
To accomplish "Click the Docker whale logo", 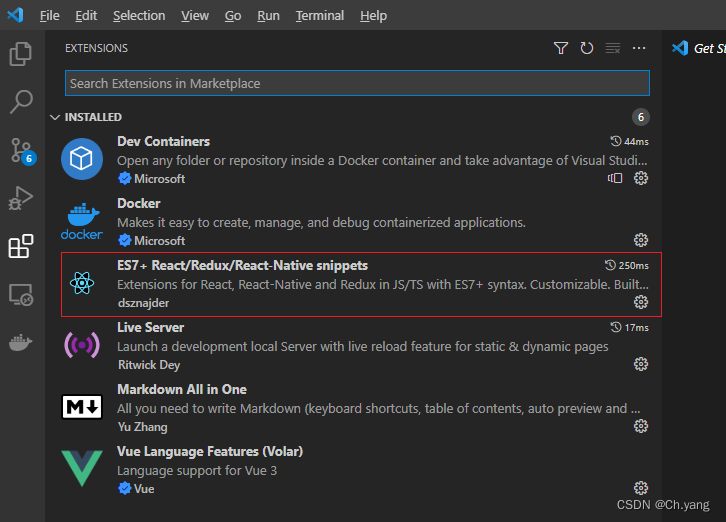I will (82, 221).
